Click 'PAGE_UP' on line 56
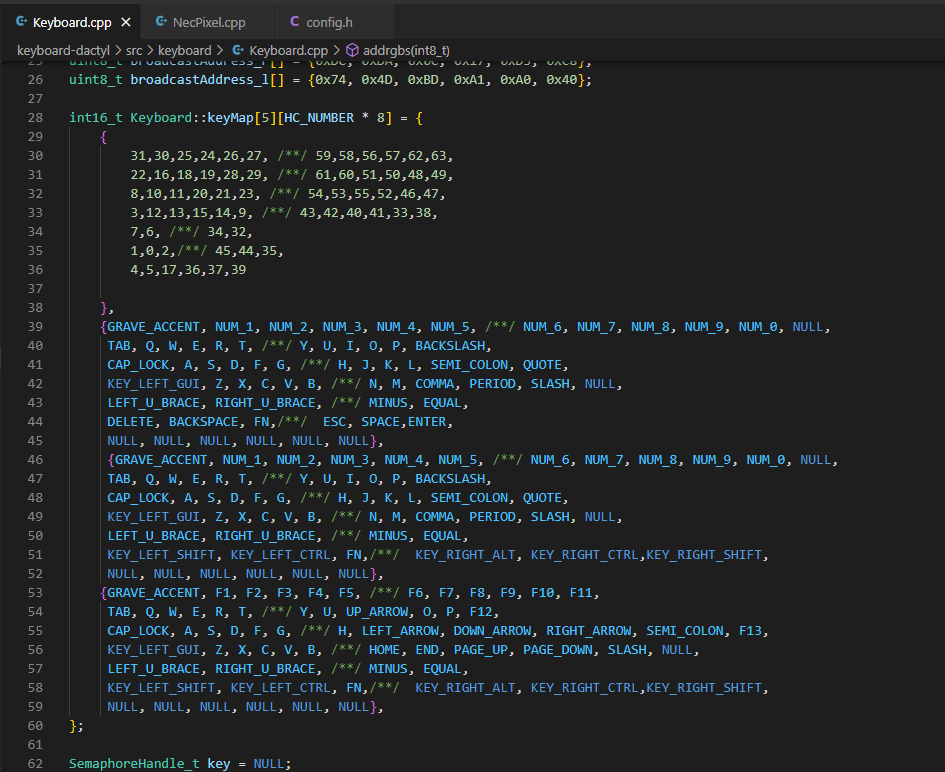The height and width of the screenshot is (772, 945). click(481, 650)
